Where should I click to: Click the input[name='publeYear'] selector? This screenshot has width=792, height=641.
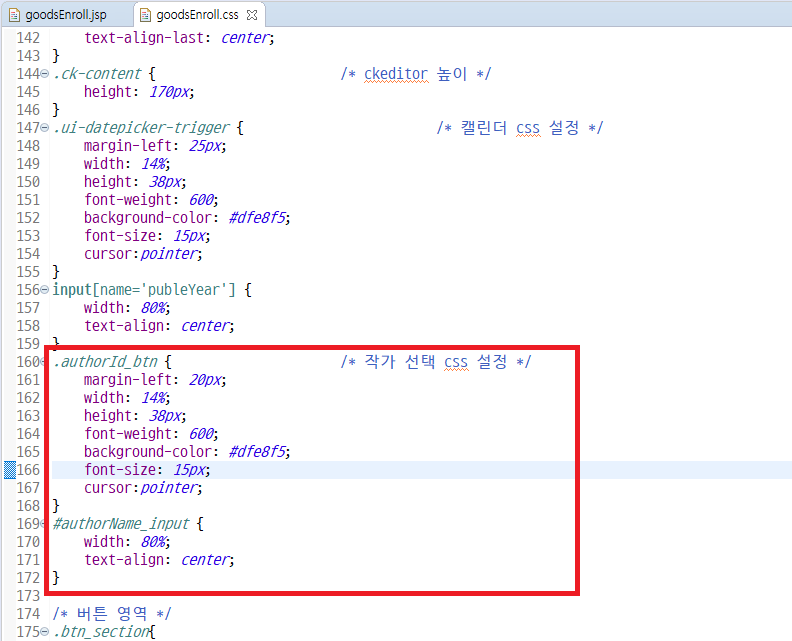(x=144, y=290)
